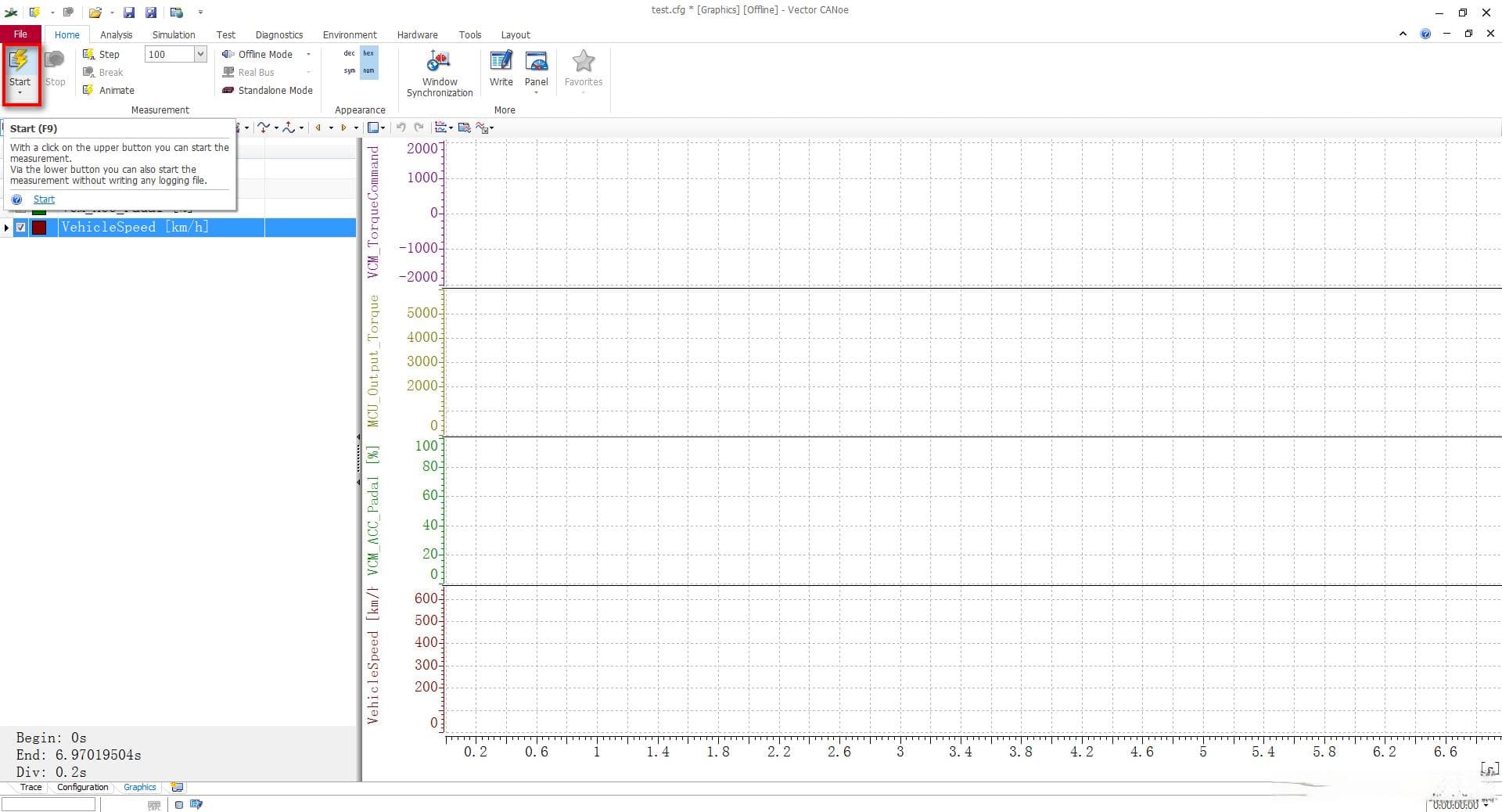This screenshot has height=812, width=1502.
Task: Click the Help question mark icon
Action: click(x=1425, y=34)
